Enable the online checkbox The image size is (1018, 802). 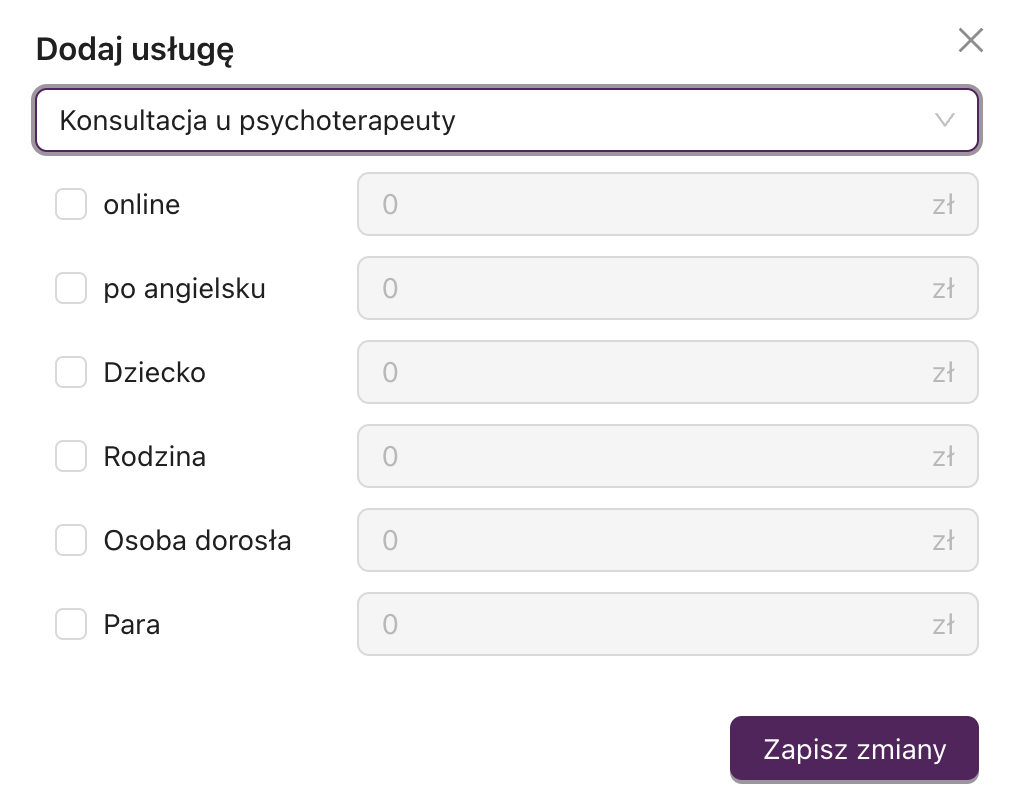tap(71, 204)
